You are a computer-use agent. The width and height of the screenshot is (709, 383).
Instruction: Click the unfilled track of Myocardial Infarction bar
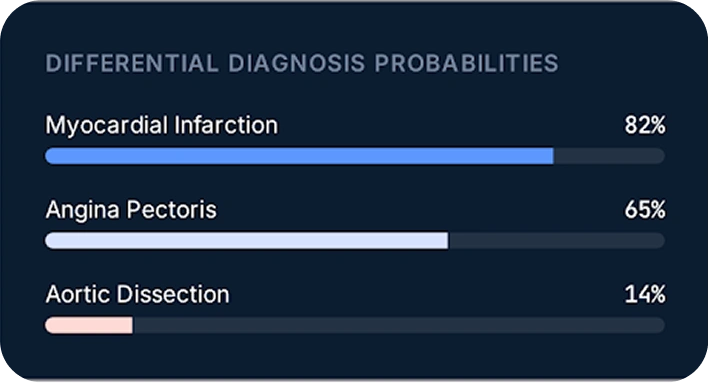pos(610,156)
